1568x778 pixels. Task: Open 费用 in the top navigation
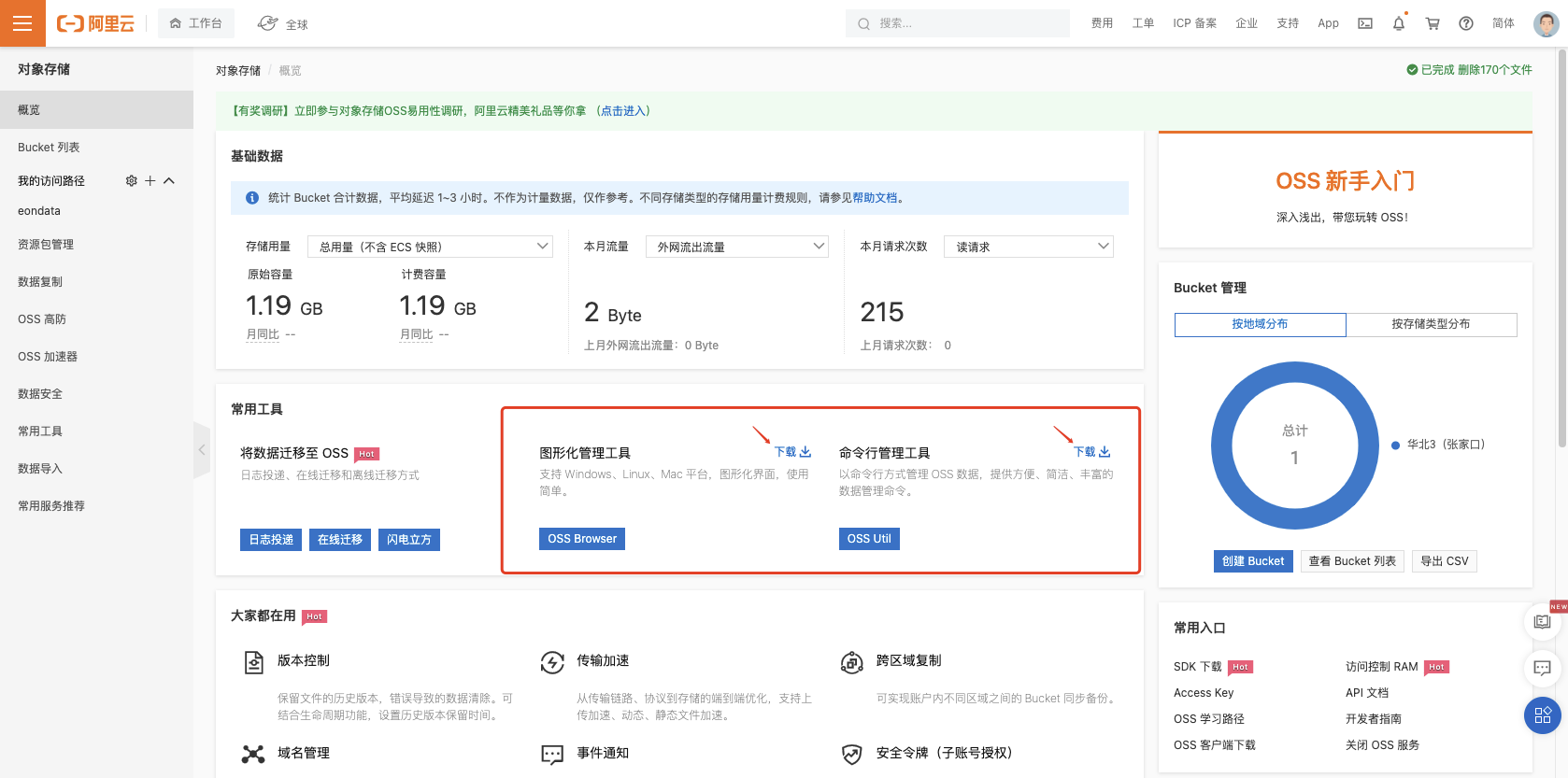(x=1102, y=23)
